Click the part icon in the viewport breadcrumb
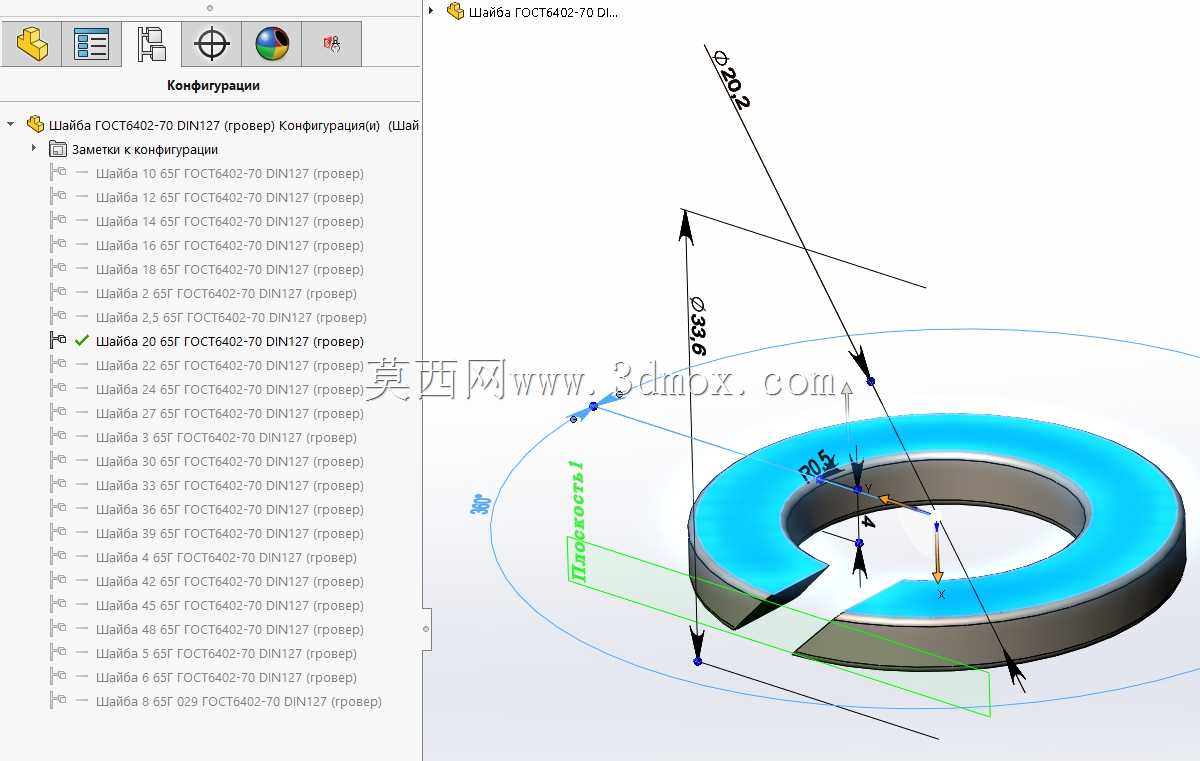The image size is (1200, 761). (455, 12)
